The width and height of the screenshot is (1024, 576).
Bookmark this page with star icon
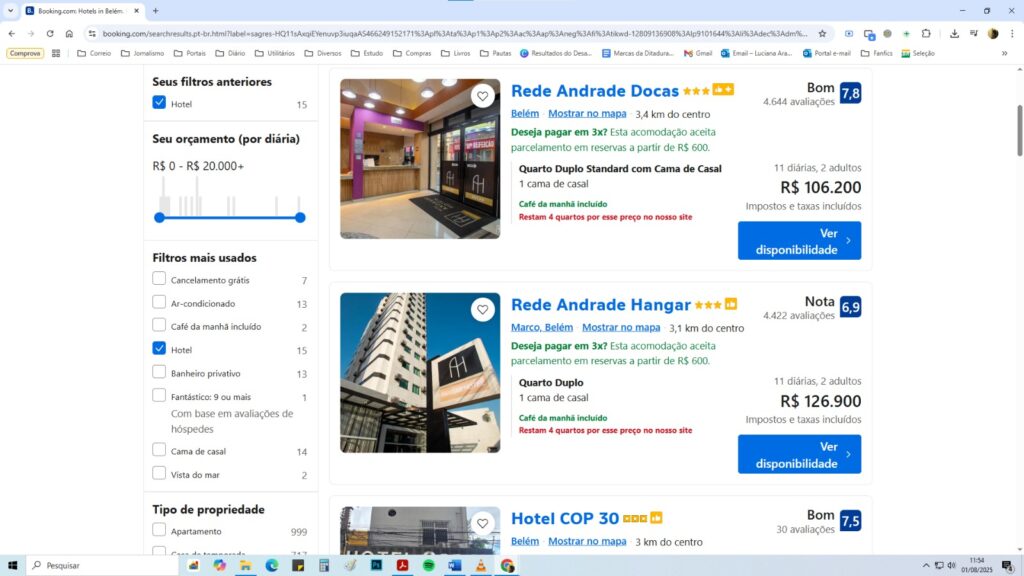[x=822, y=33]
